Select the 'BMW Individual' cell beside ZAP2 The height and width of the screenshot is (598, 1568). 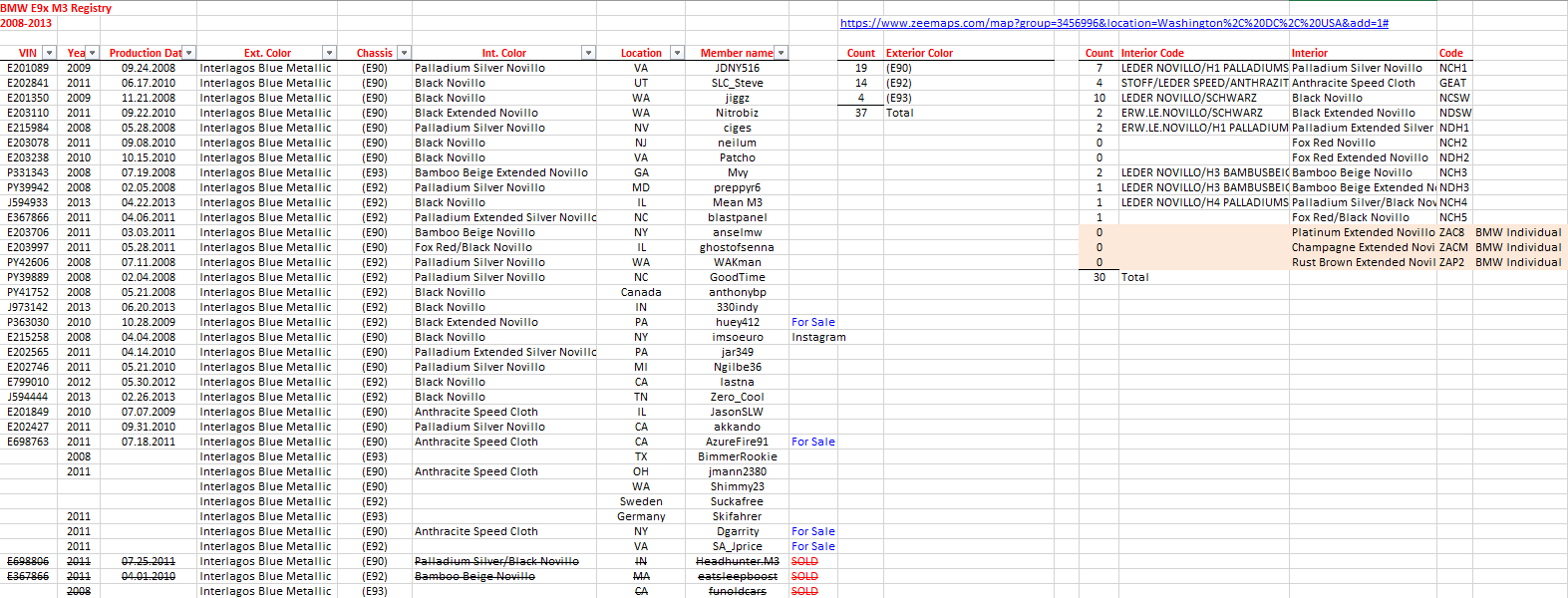pos(1519,262)
